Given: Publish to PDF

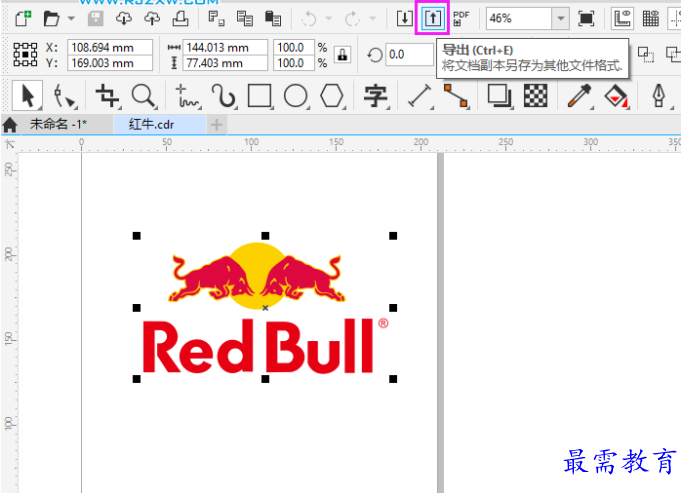Looking at the screenshot, I should pyautogui.click(x=461, y=18).
